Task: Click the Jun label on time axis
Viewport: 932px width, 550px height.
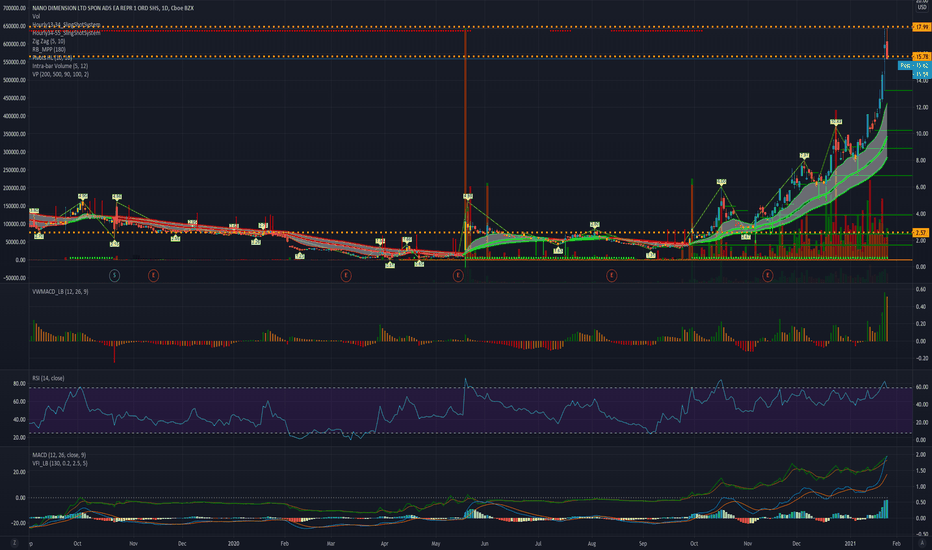Action: click(484, 543)
